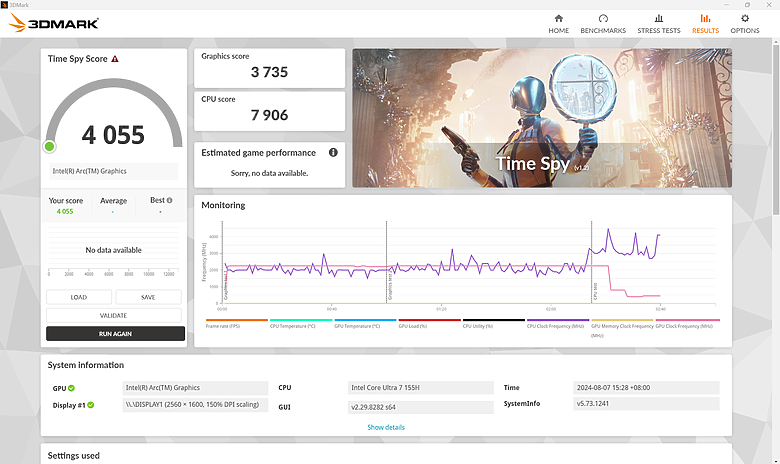Click the second Graphics test marker line
This screenshot has width=780, height=464.
point(387,262)
